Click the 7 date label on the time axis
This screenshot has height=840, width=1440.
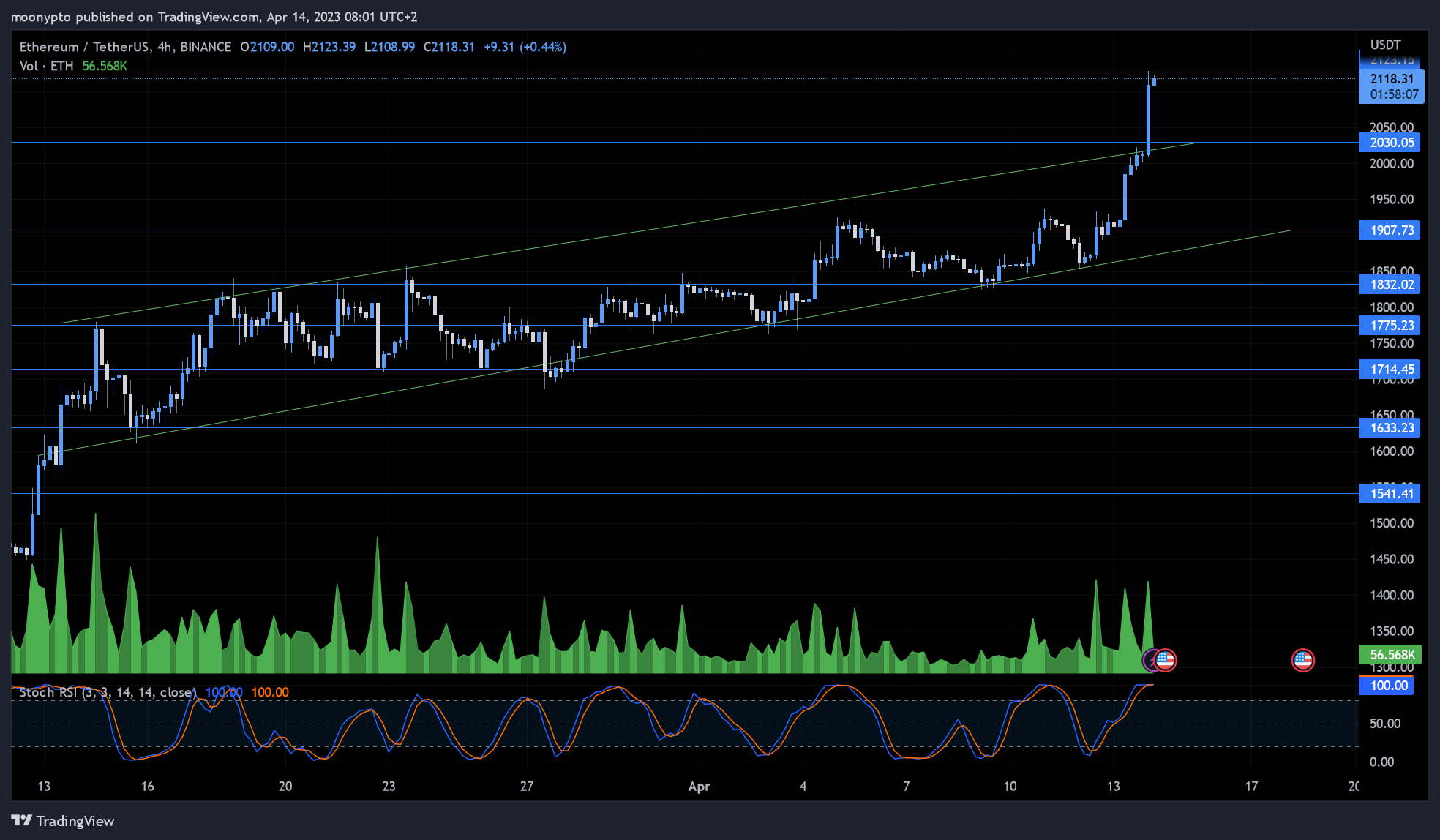907,787
